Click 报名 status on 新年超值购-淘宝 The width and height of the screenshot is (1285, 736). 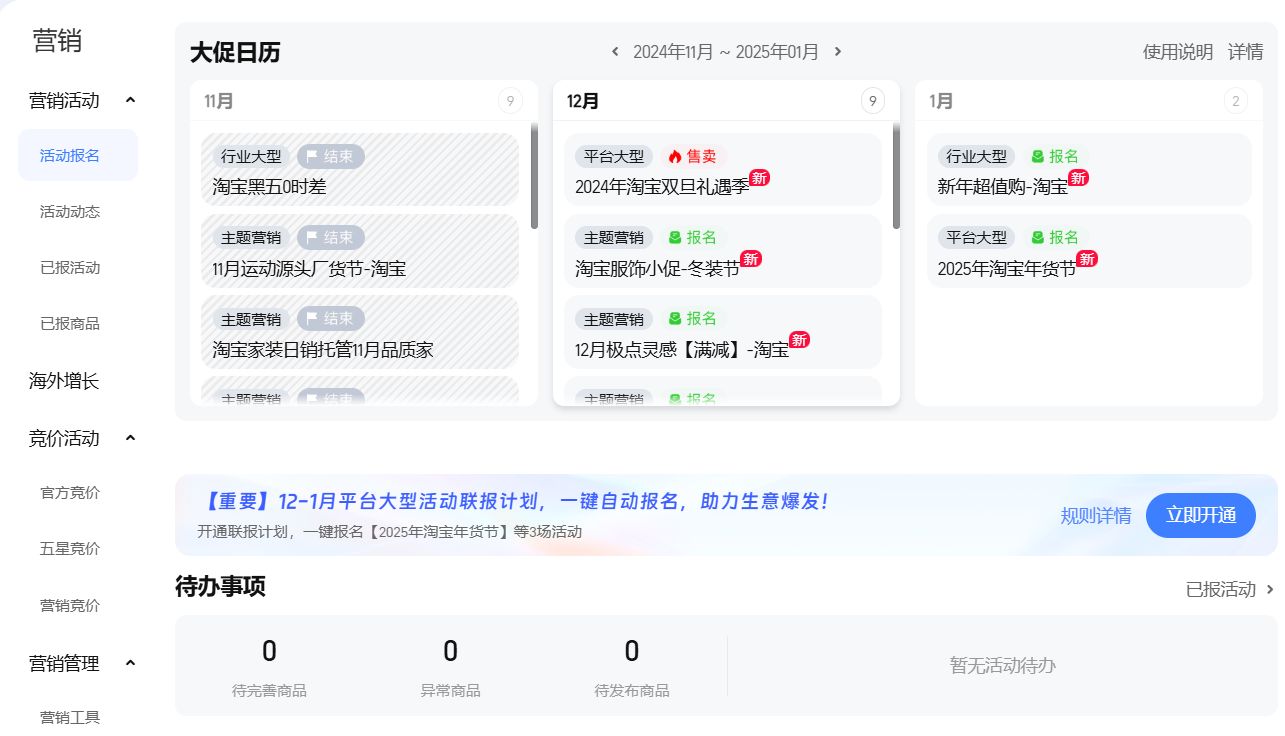[x=1055, y=156]
